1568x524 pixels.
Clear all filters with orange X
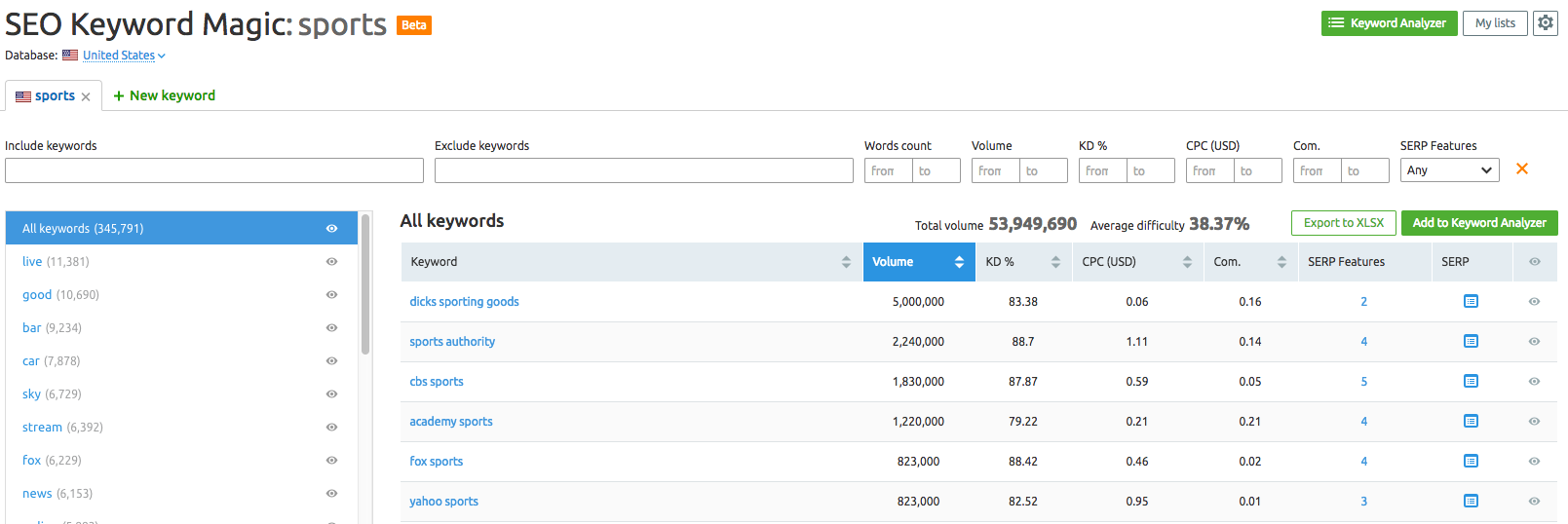point(1521,169)
